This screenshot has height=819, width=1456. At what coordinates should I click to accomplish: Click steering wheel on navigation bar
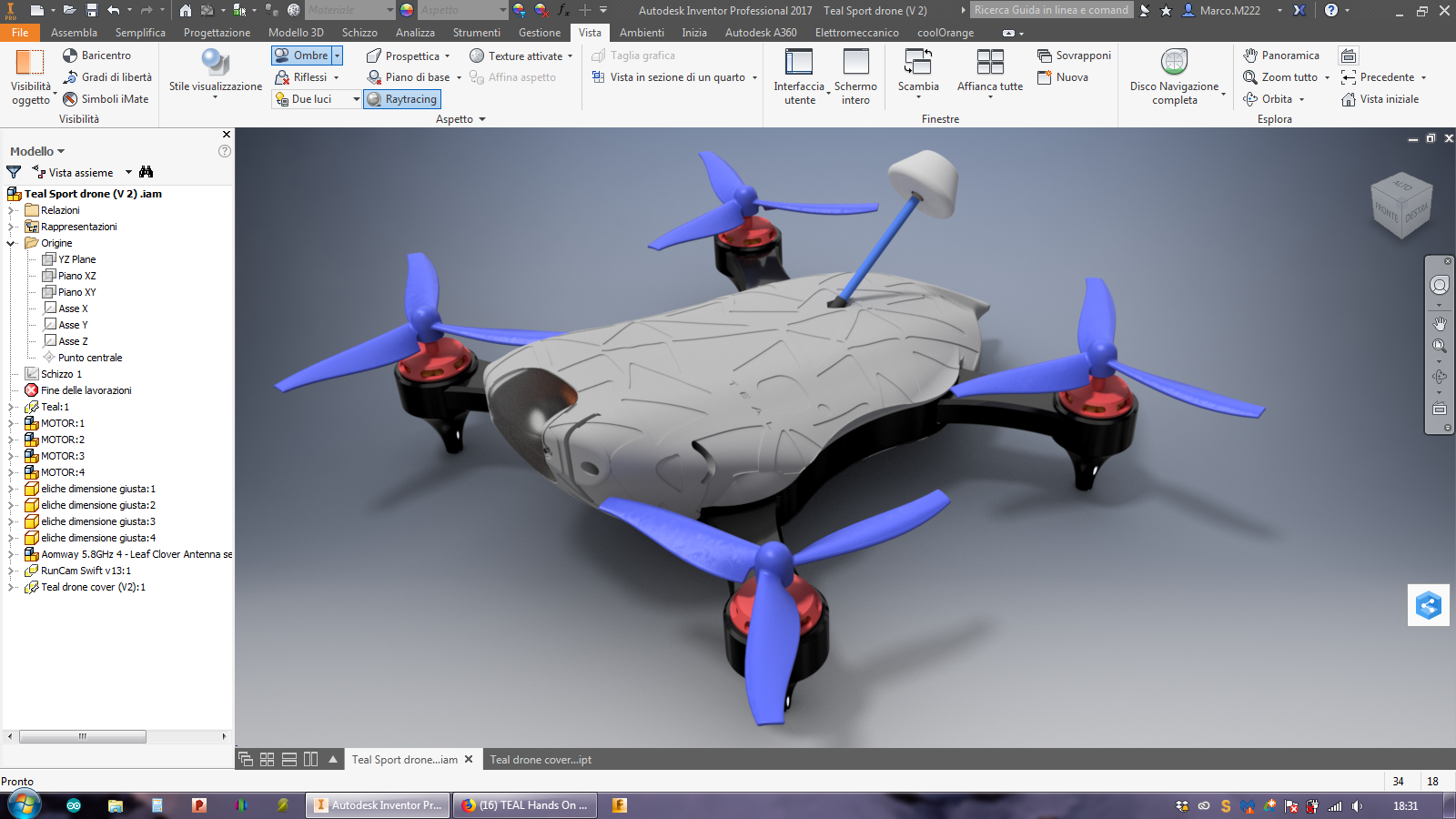[1439, 285]
